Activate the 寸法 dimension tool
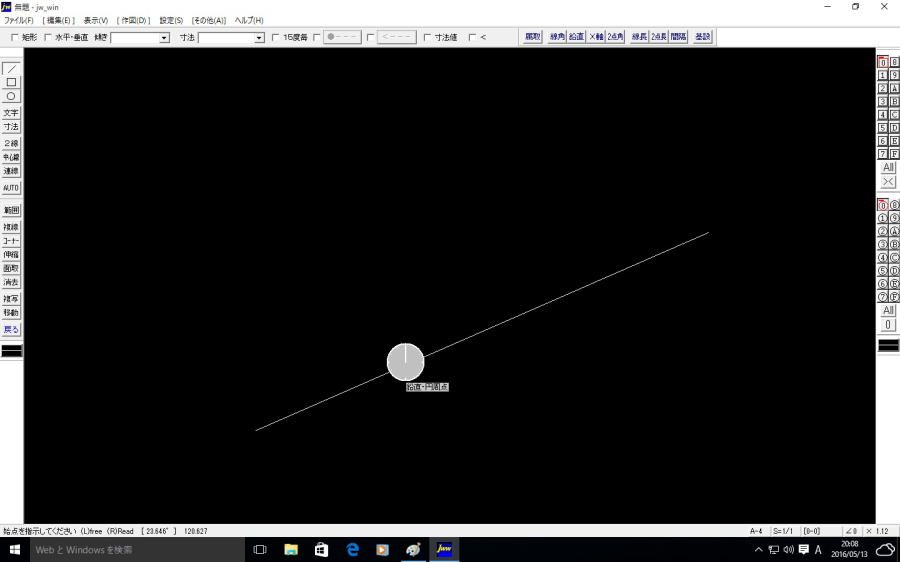 pos(11,127)
